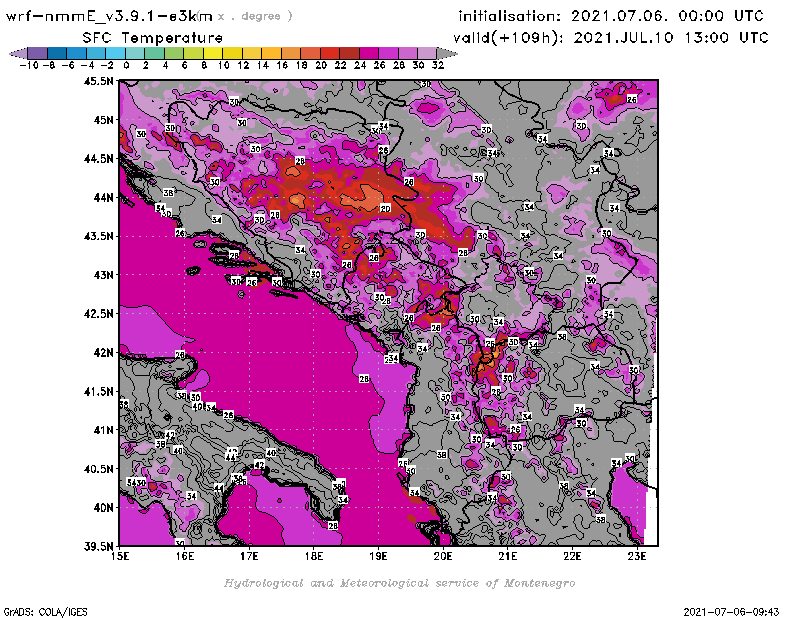Click the '42N' latitude axis label

[103, 353]
